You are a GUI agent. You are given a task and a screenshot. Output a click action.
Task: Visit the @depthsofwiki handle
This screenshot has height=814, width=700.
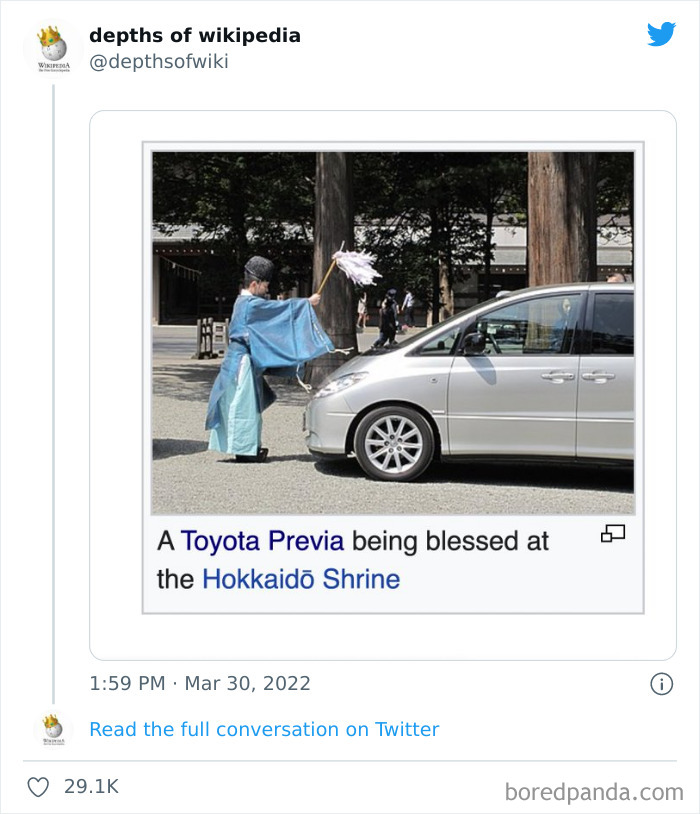(x=159, y=62)
